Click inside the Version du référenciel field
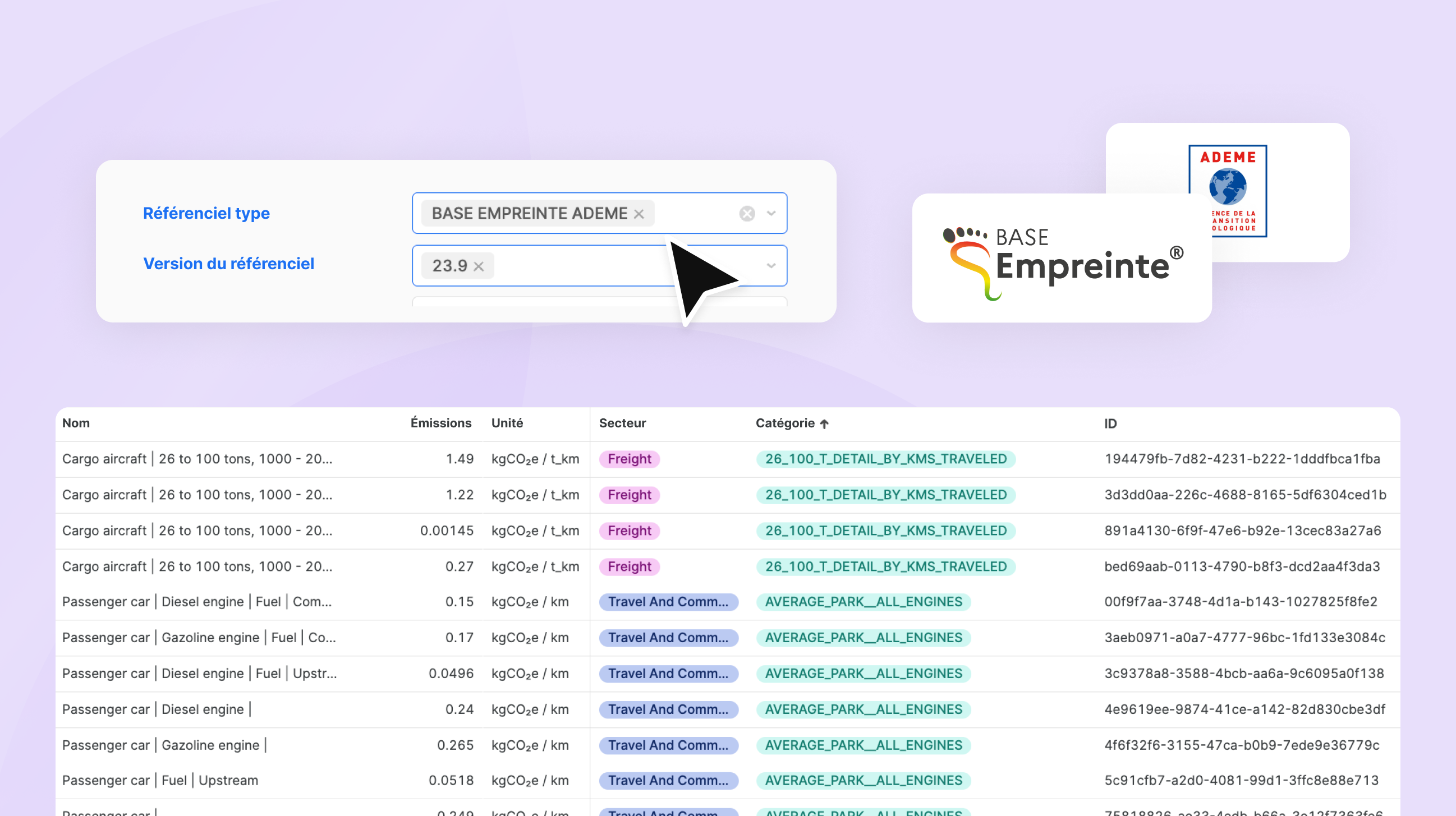Image resolution: width=1456 pixels, height=816 pixels. point(600,266)
